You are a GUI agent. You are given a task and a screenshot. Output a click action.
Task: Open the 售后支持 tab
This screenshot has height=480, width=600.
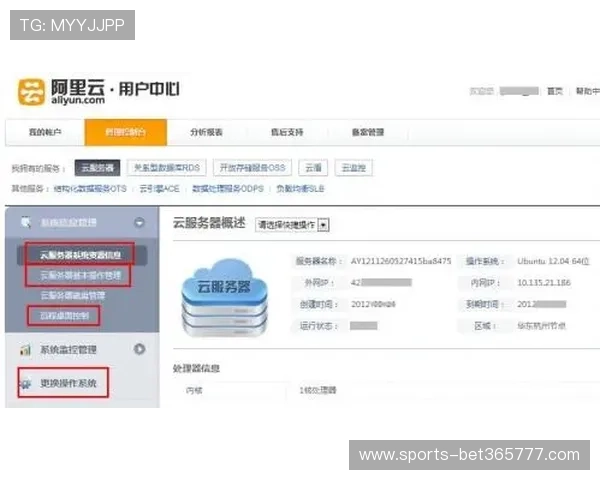(x=287, y=132)
